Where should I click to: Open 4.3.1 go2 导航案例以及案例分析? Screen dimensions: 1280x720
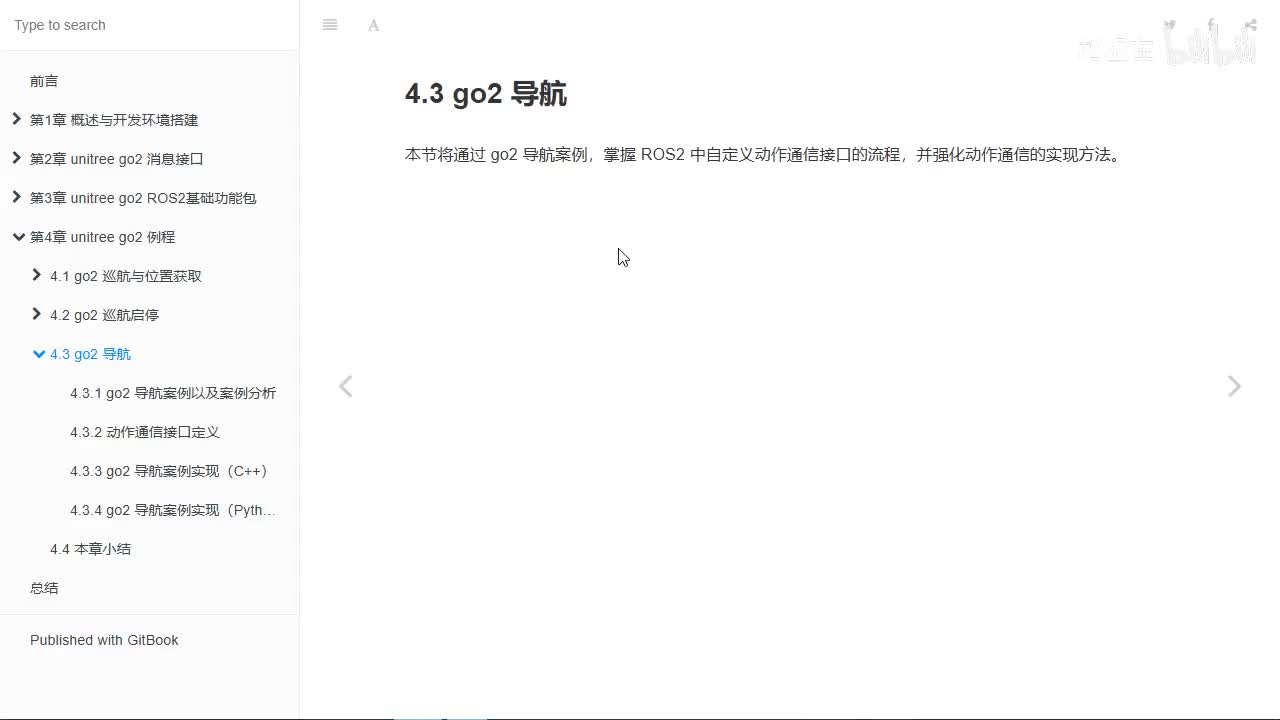pos(173,393)
